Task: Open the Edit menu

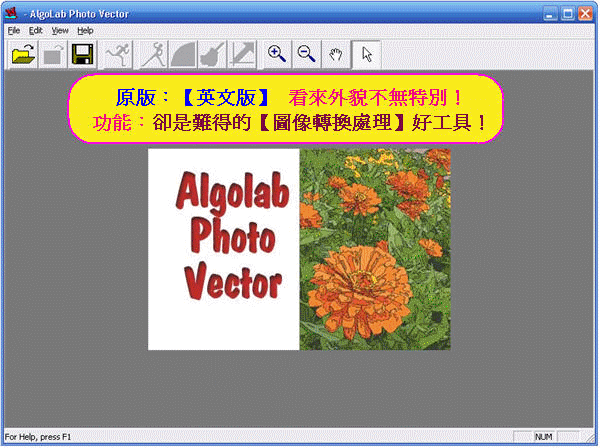Action: point(35,31)
